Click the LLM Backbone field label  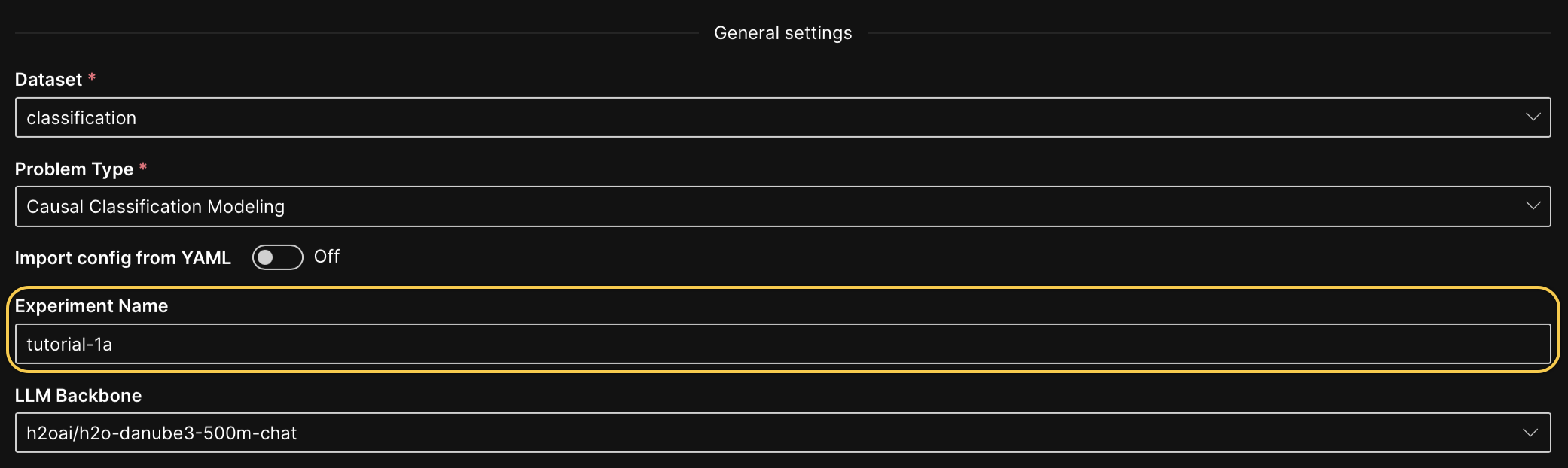78,395
